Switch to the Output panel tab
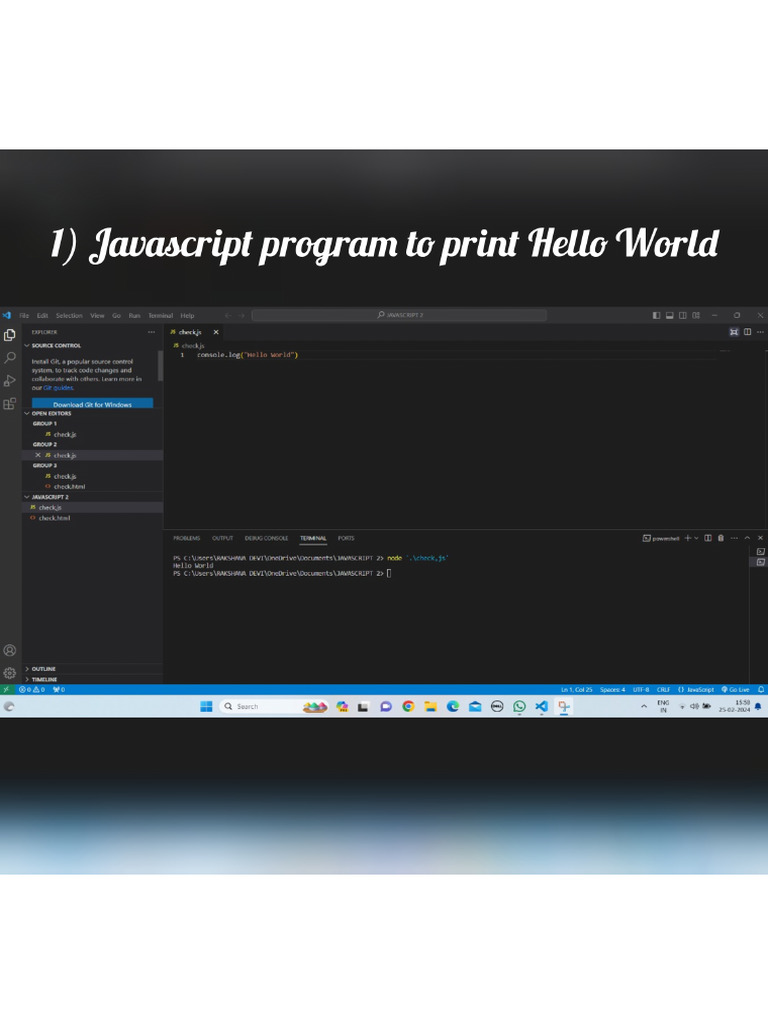 click(223, 538)
